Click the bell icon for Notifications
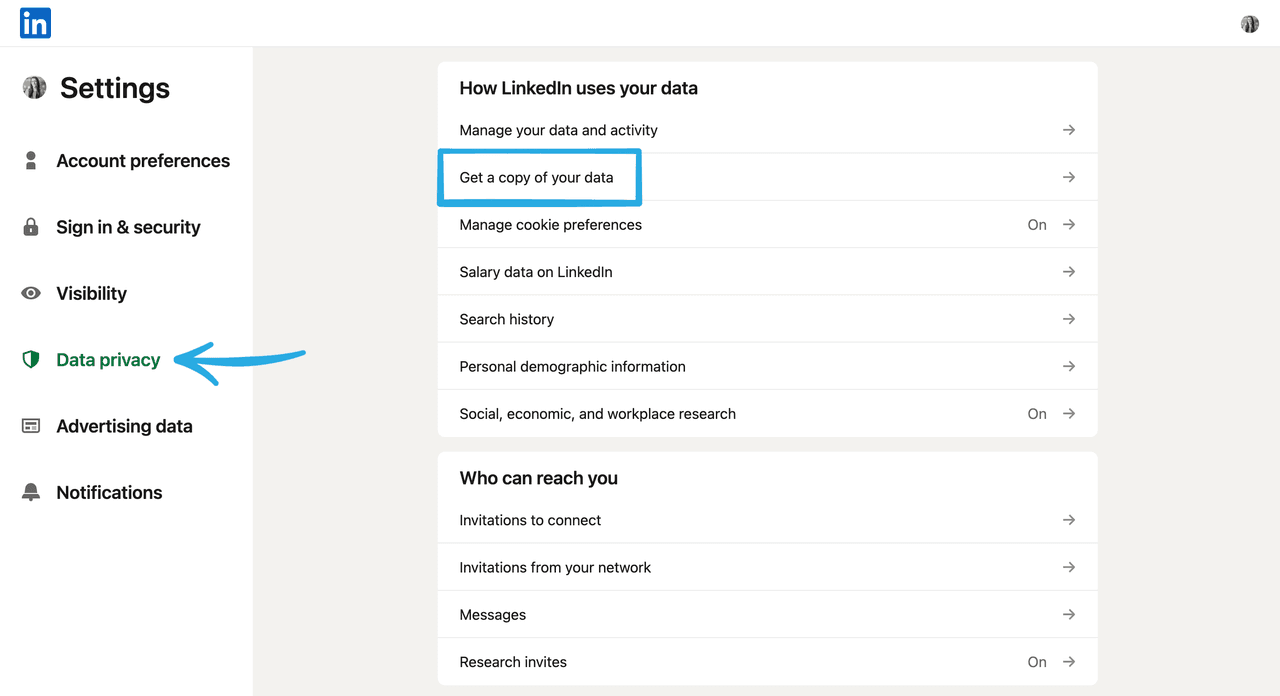 (31, 492)
